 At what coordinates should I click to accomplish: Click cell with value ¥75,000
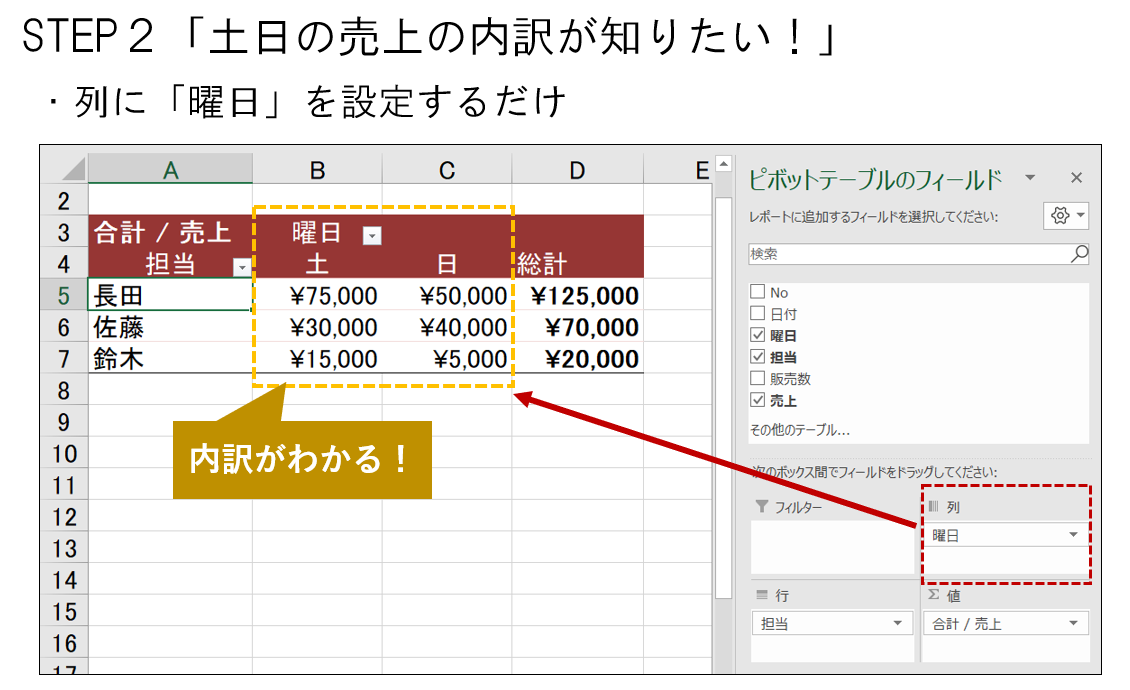click(317, 295)
